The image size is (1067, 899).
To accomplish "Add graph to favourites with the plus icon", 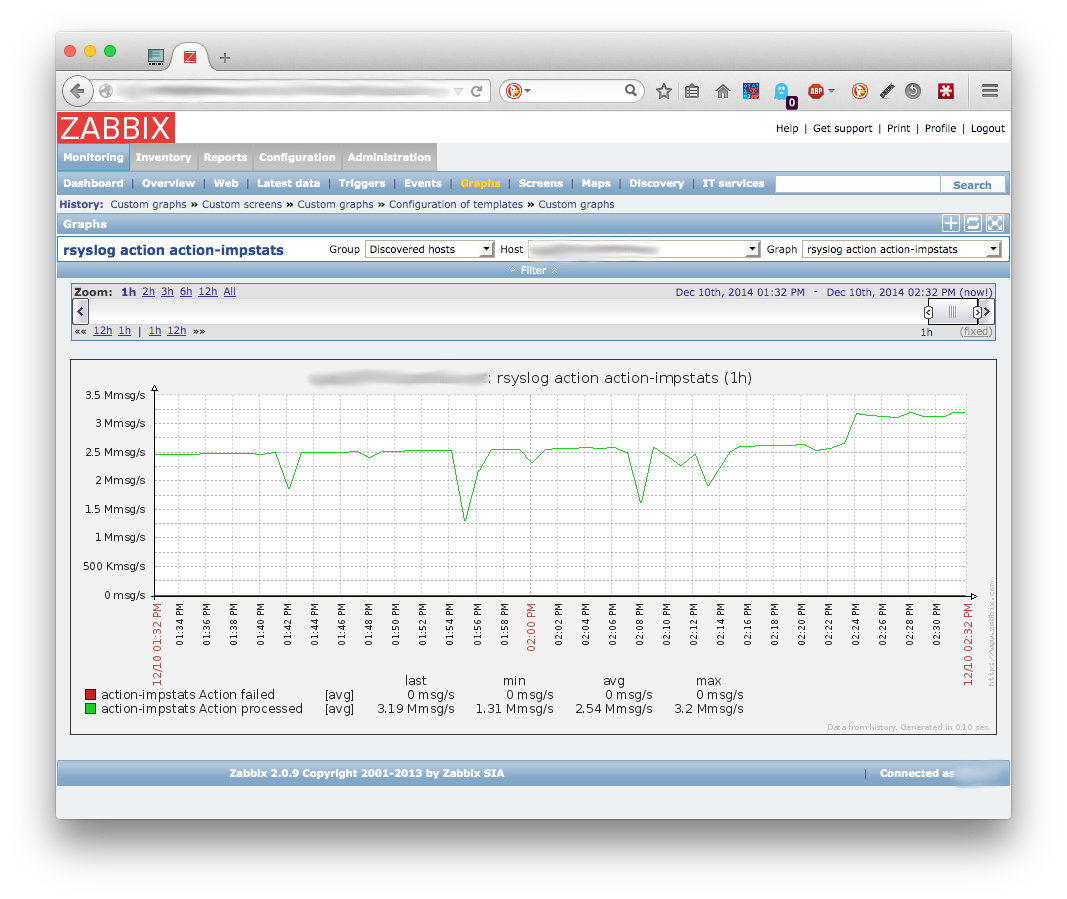I will (x=951, y=223).
